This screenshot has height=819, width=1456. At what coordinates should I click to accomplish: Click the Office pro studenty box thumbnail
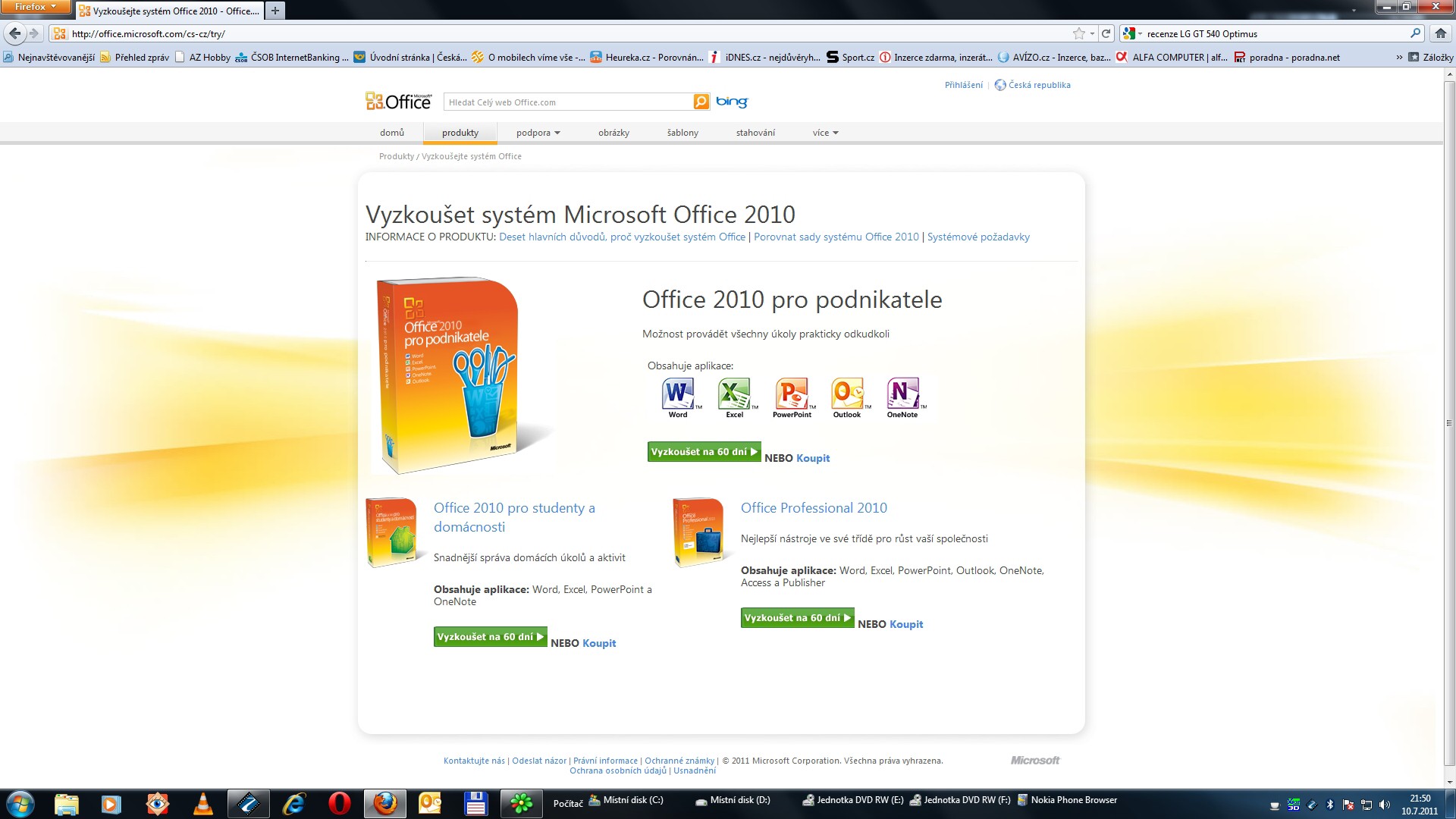click(x=392, y=532)
